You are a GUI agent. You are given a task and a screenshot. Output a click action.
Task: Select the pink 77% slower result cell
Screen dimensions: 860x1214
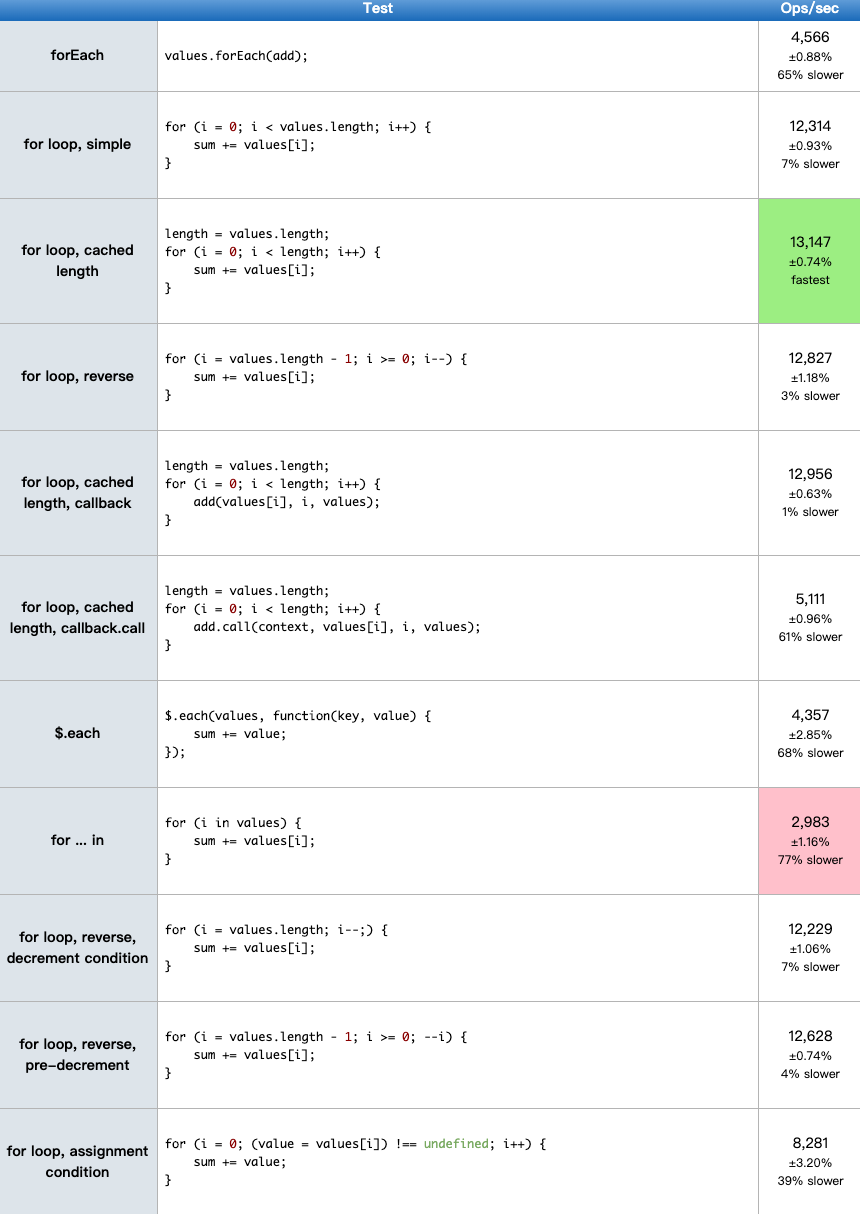pos(809,840)
